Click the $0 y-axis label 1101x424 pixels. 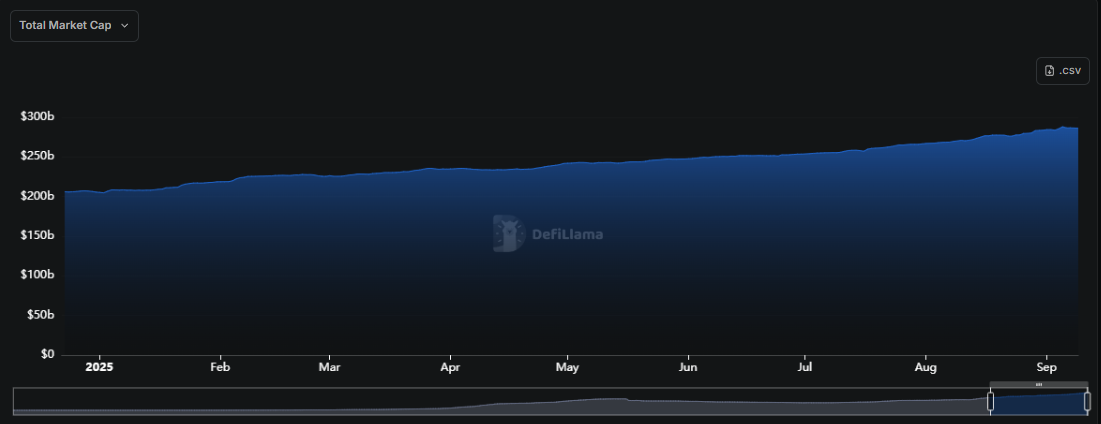coord(47,355)
